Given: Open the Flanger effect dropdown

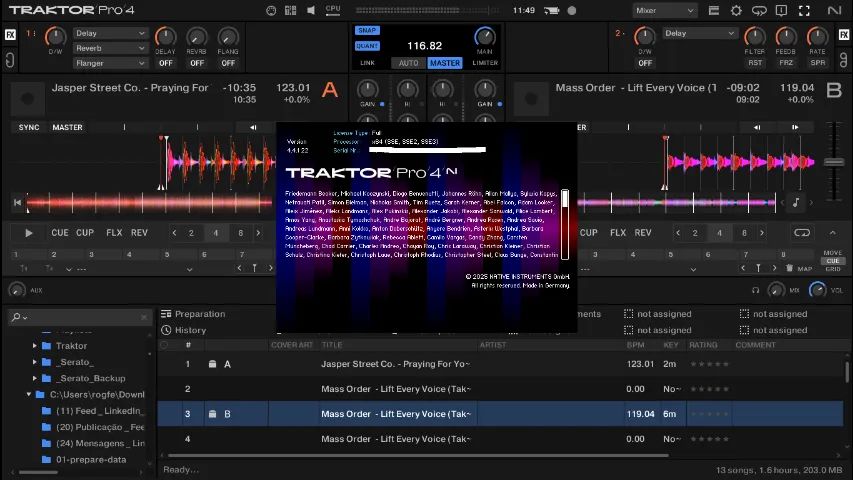Looking at the screenshot, I should pos(110,64).
